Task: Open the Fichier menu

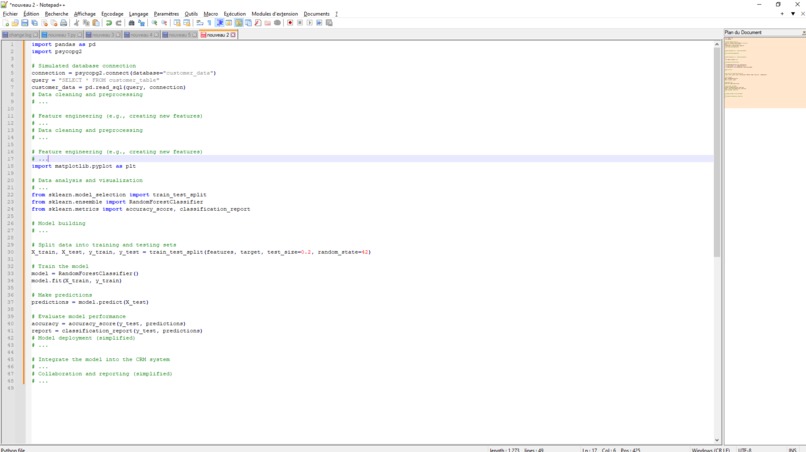Action: 10,14
